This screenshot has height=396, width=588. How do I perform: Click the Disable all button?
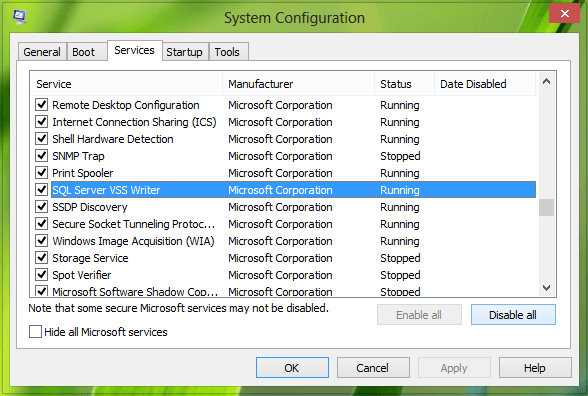click(513, 315)
